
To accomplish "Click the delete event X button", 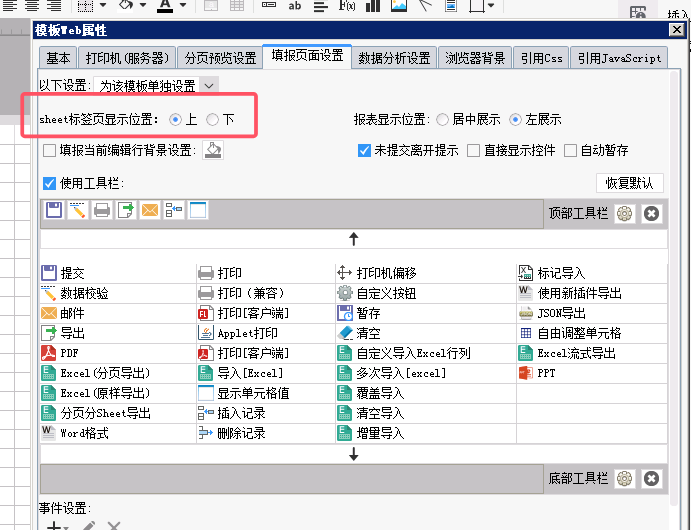I will click(114, 526).
